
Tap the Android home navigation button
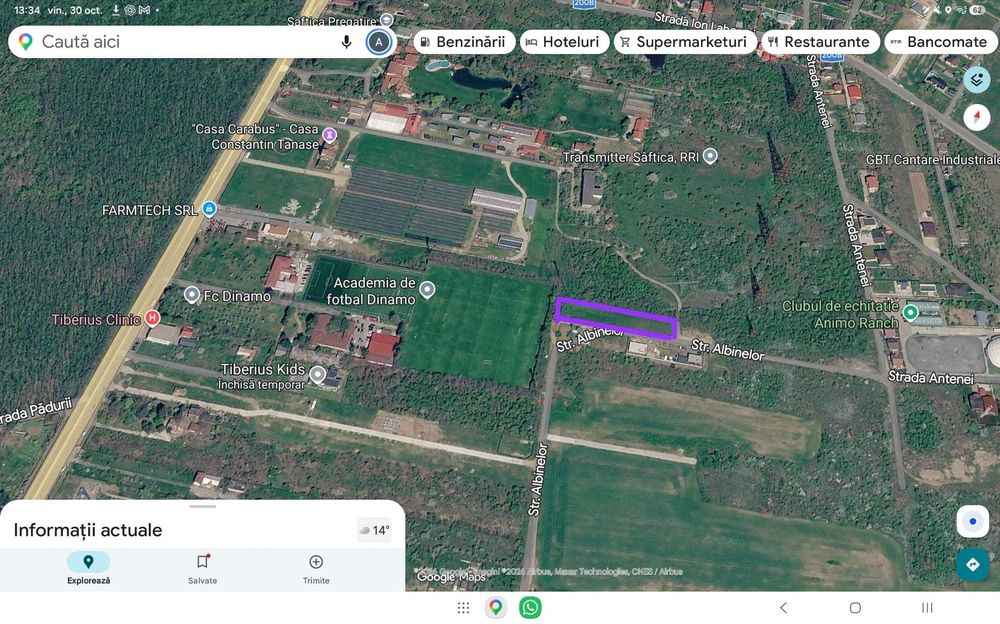[855, 607]
